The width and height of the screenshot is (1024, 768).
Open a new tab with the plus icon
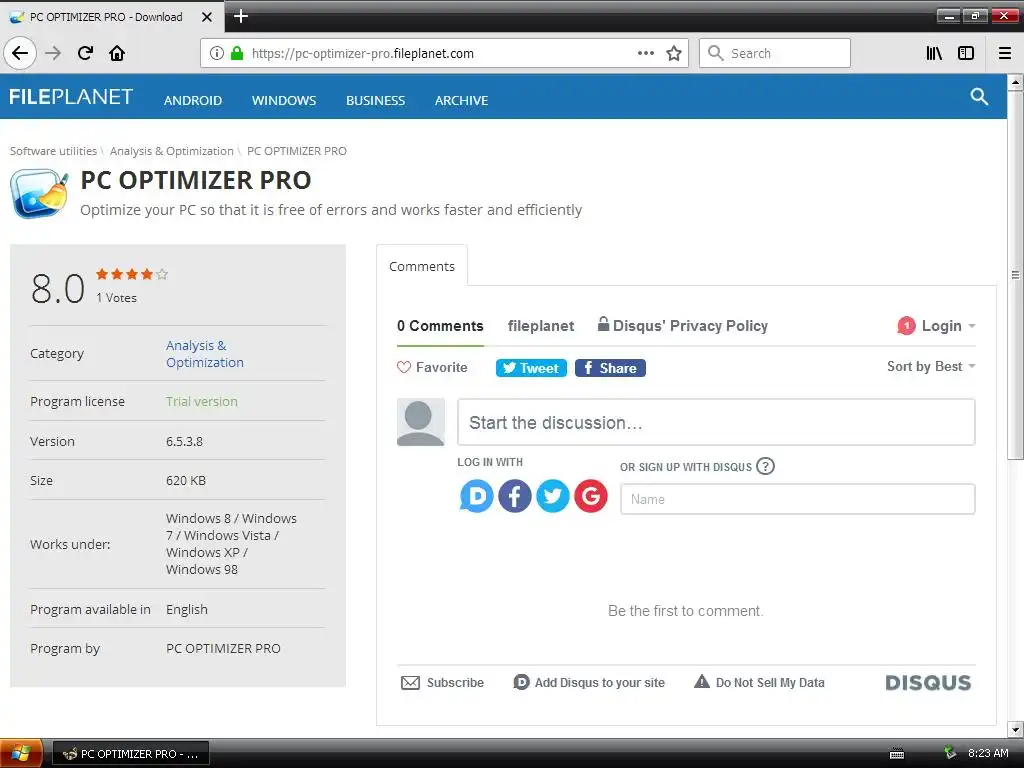(241, 16)
